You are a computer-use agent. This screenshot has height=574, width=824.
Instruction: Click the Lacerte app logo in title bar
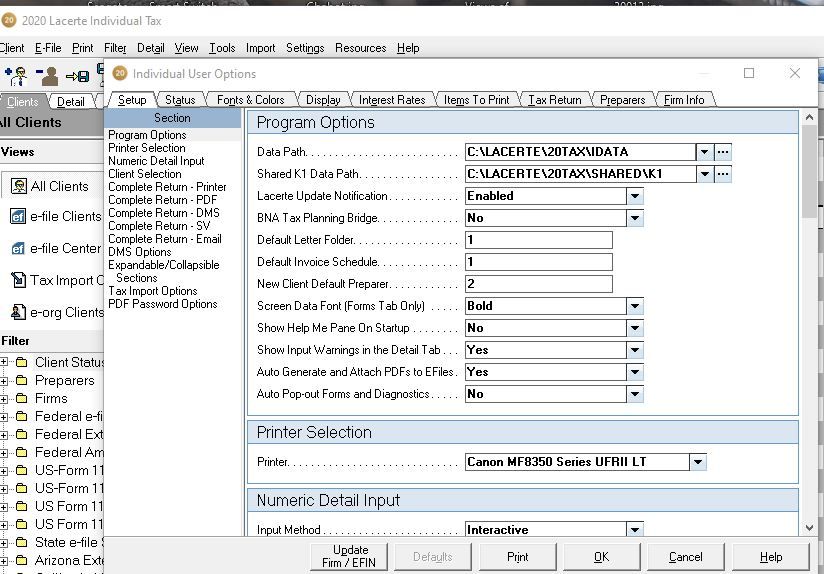tap(9, 20)
